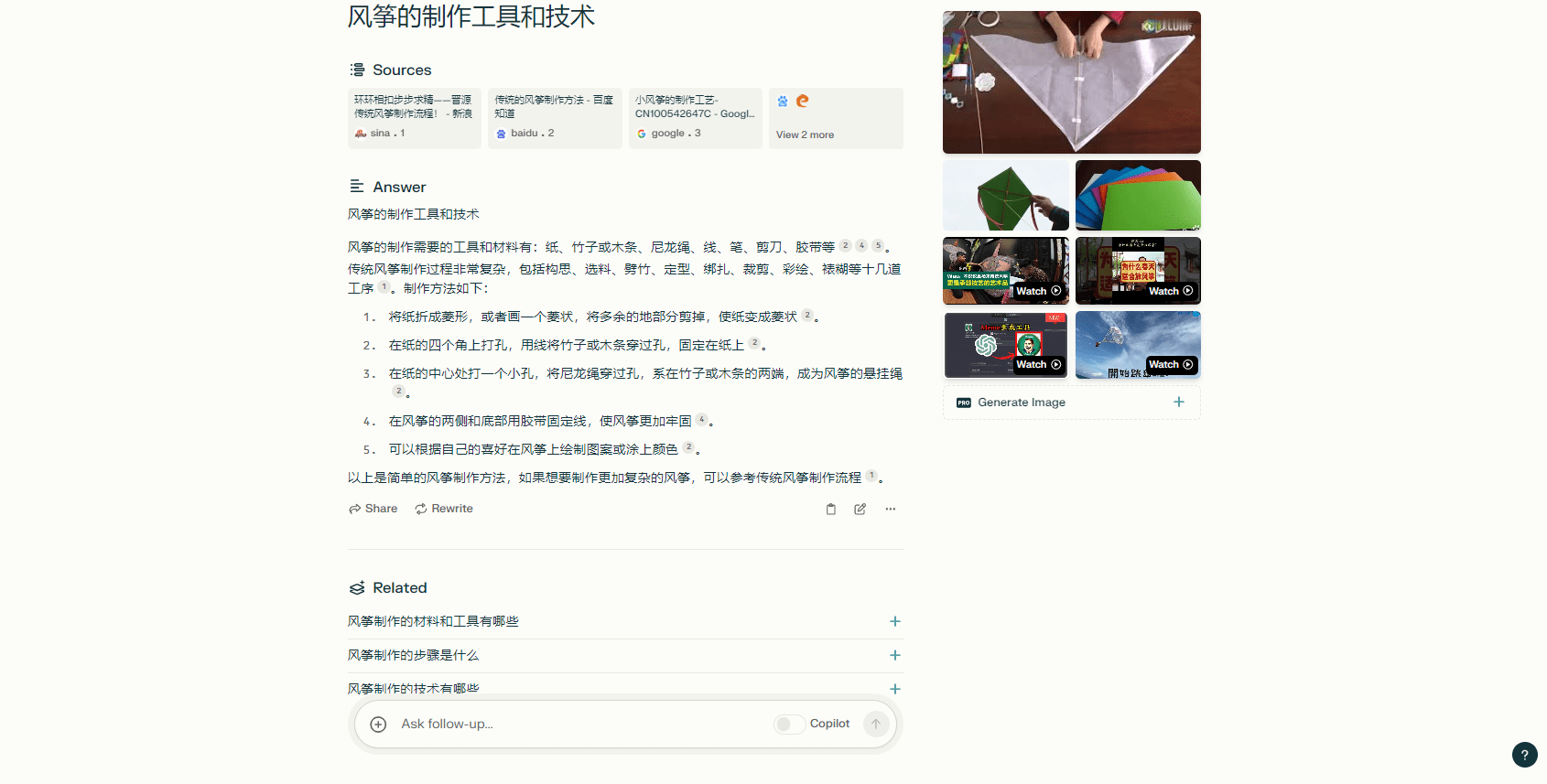Copy the answer with clipboard icon
The height and width of the screenshot is (784, 1547).
pos(831,510)
